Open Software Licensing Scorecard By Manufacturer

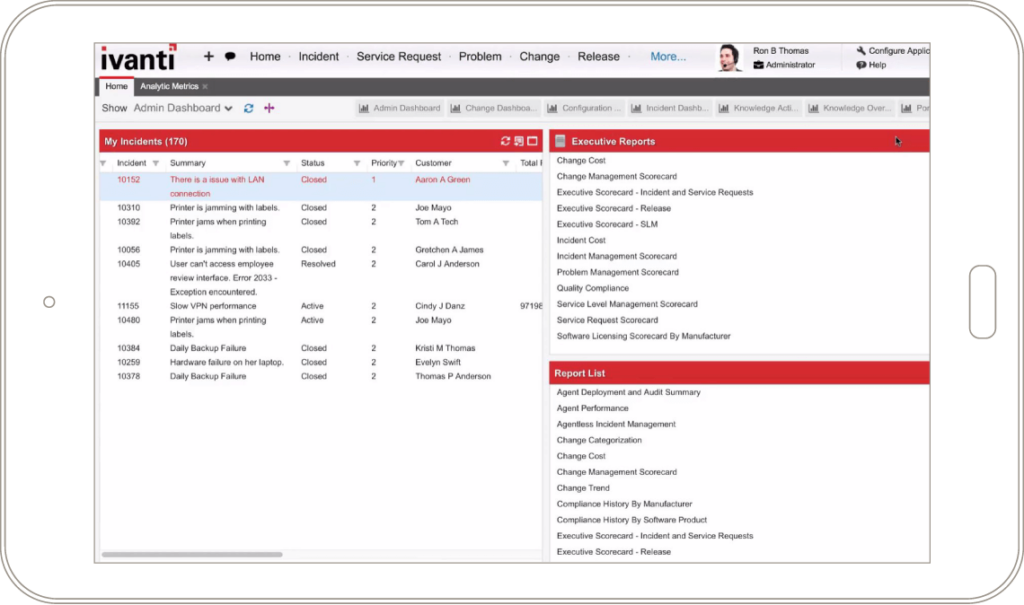(643, 336)
